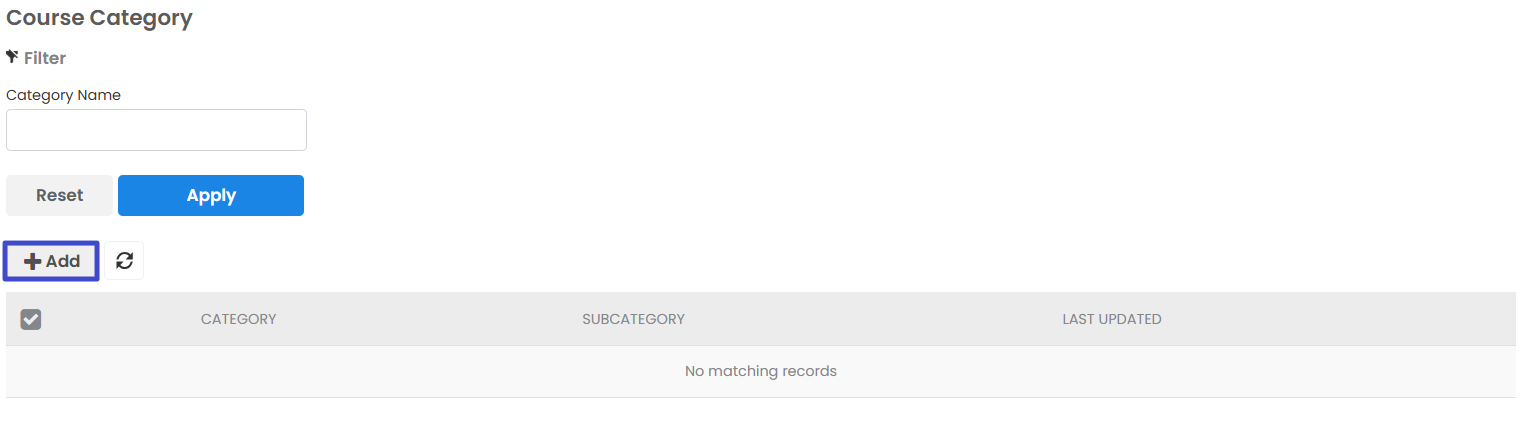Click the Reset text on gray button
Image resolution: width=1525 pixels, height=435 pixels.
click(59, 195)
